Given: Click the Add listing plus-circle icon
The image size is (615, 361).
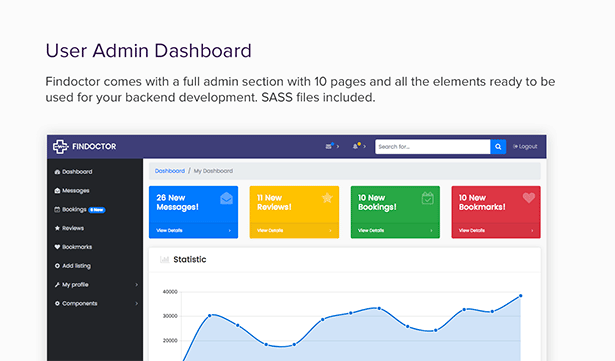Looking at the screenshot, I should [57, 266].
